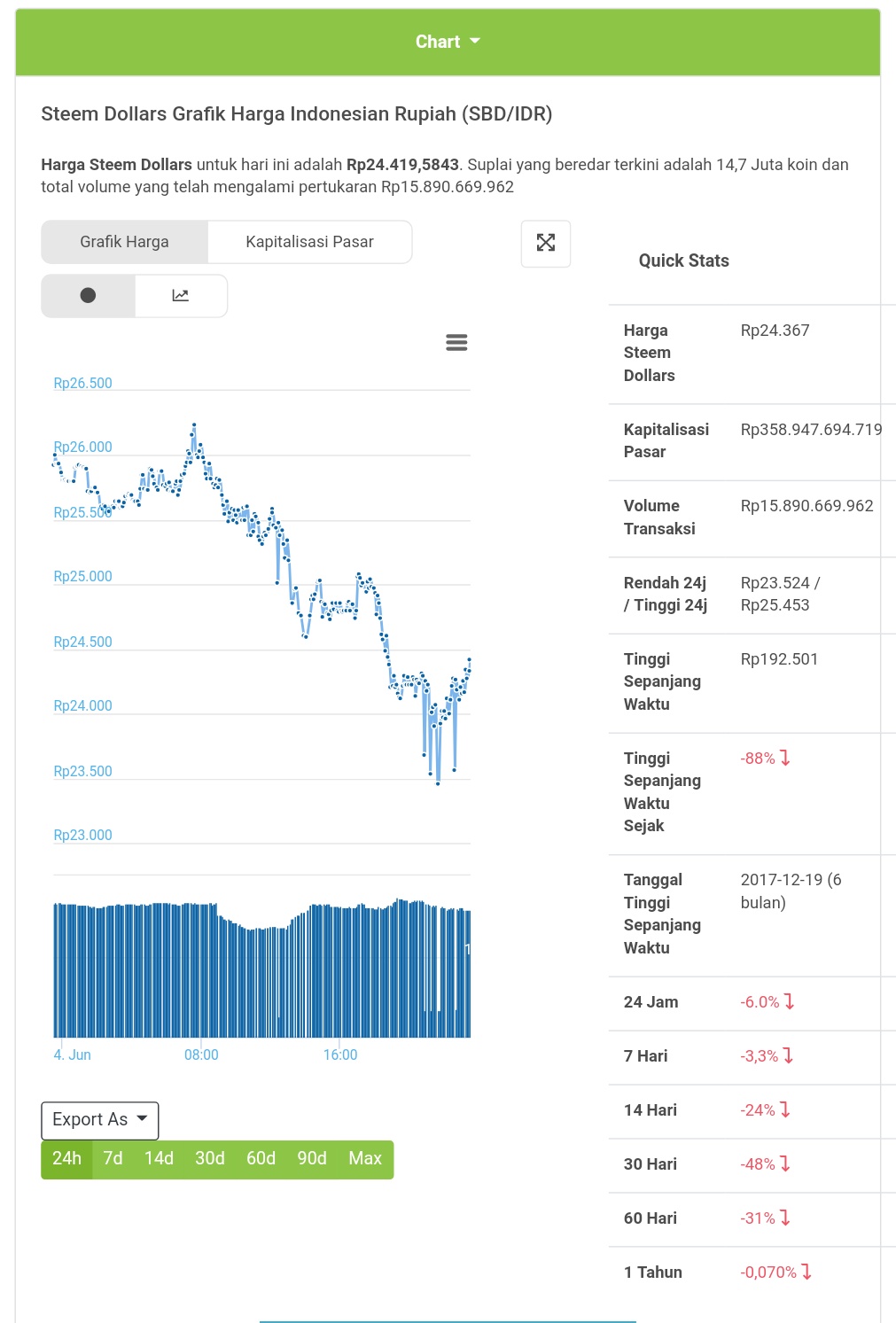This screenshot has height=1323, width=896.
Task: Select the filled circle chart mode
Action: [x=88, y=296]
